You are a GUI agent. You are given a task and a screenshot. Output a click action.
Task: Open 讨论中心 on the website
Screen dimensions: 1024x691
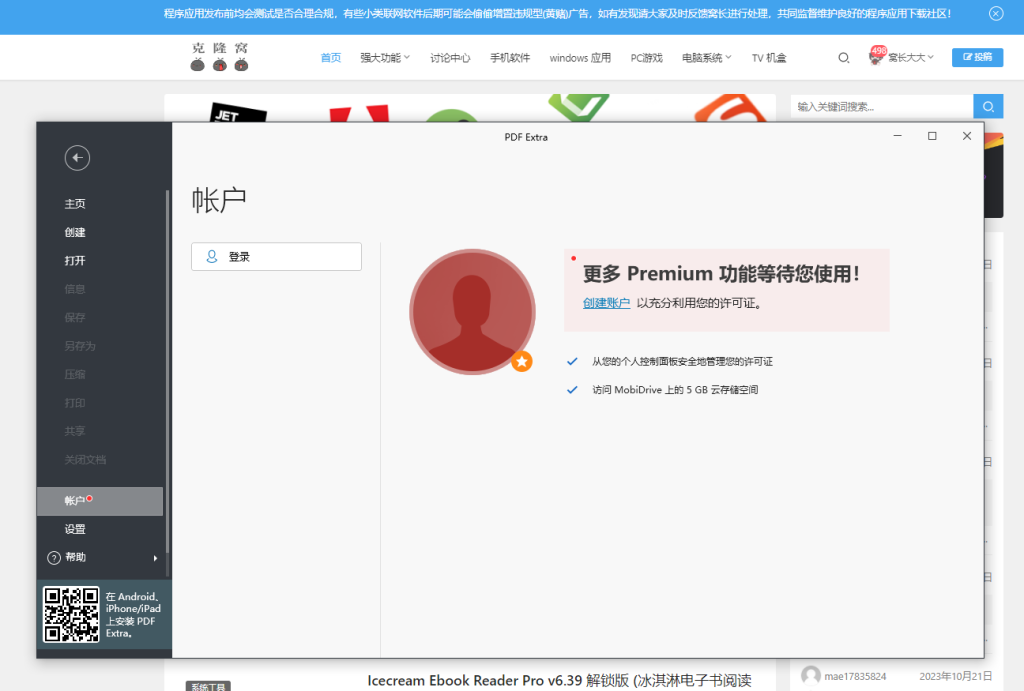click(450, 58)
